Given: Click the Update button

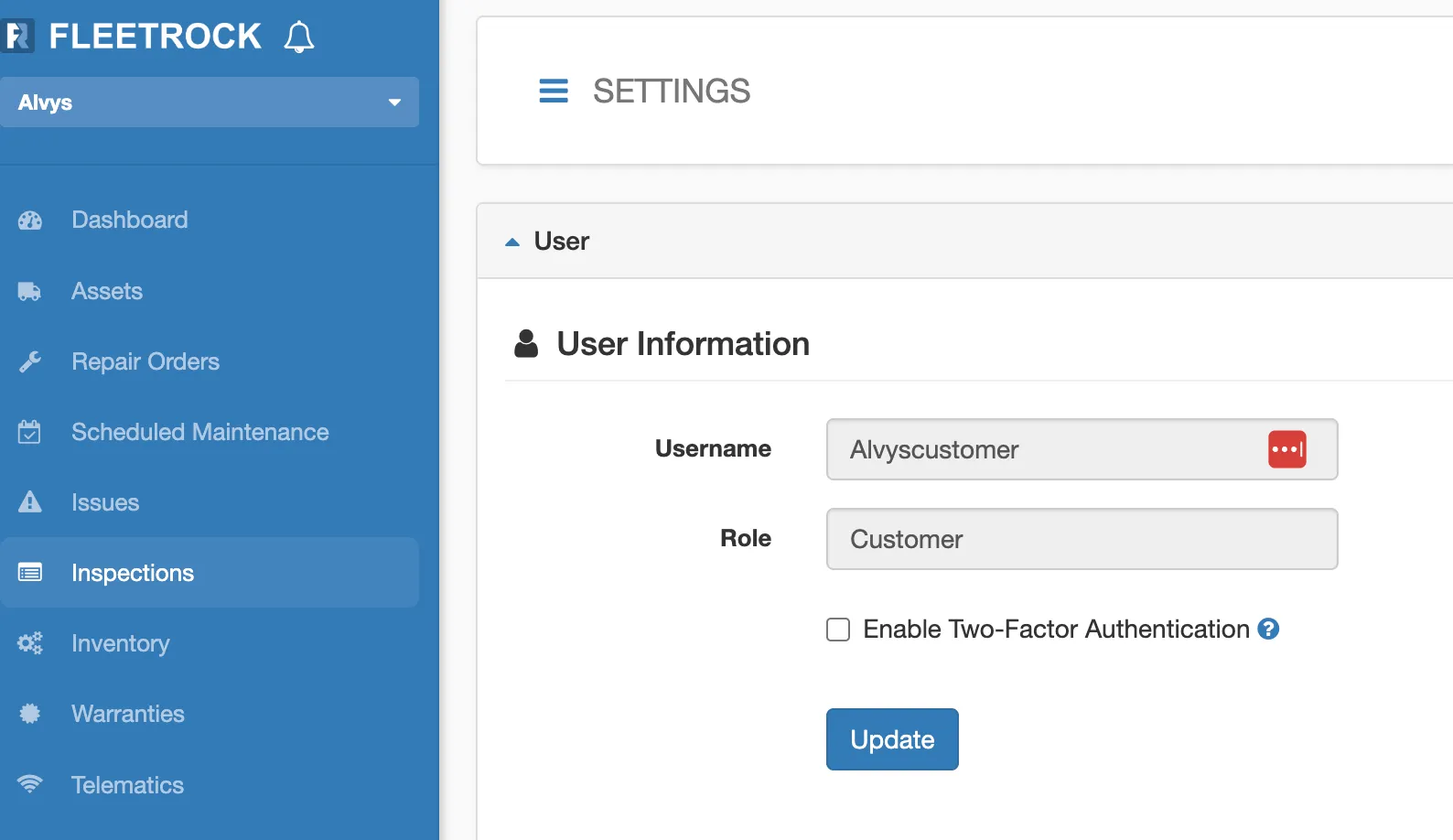Looking at the screenshot, I should [892, 739].
